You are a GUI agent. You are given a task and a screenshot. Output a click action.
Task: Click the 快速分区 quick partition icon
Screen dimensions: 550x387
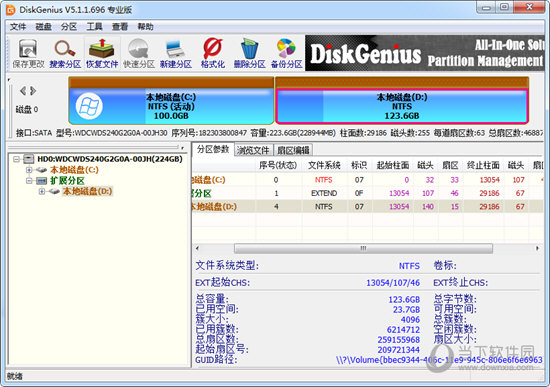139,53
